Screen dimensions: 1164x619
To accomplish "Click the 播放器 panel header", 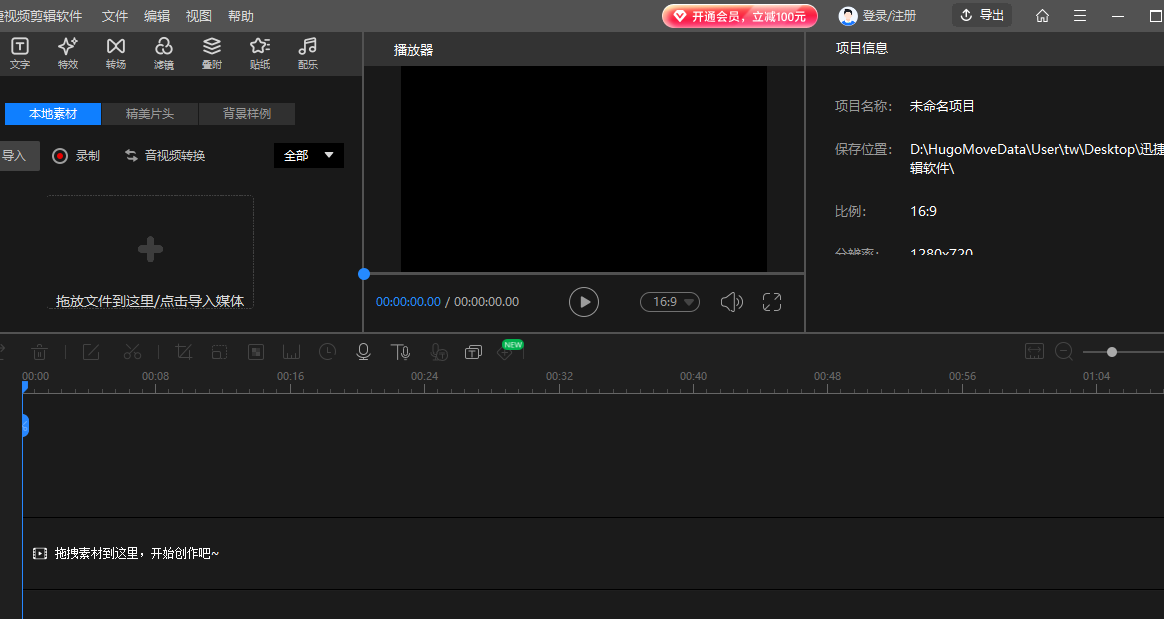I will pos(413,50).
